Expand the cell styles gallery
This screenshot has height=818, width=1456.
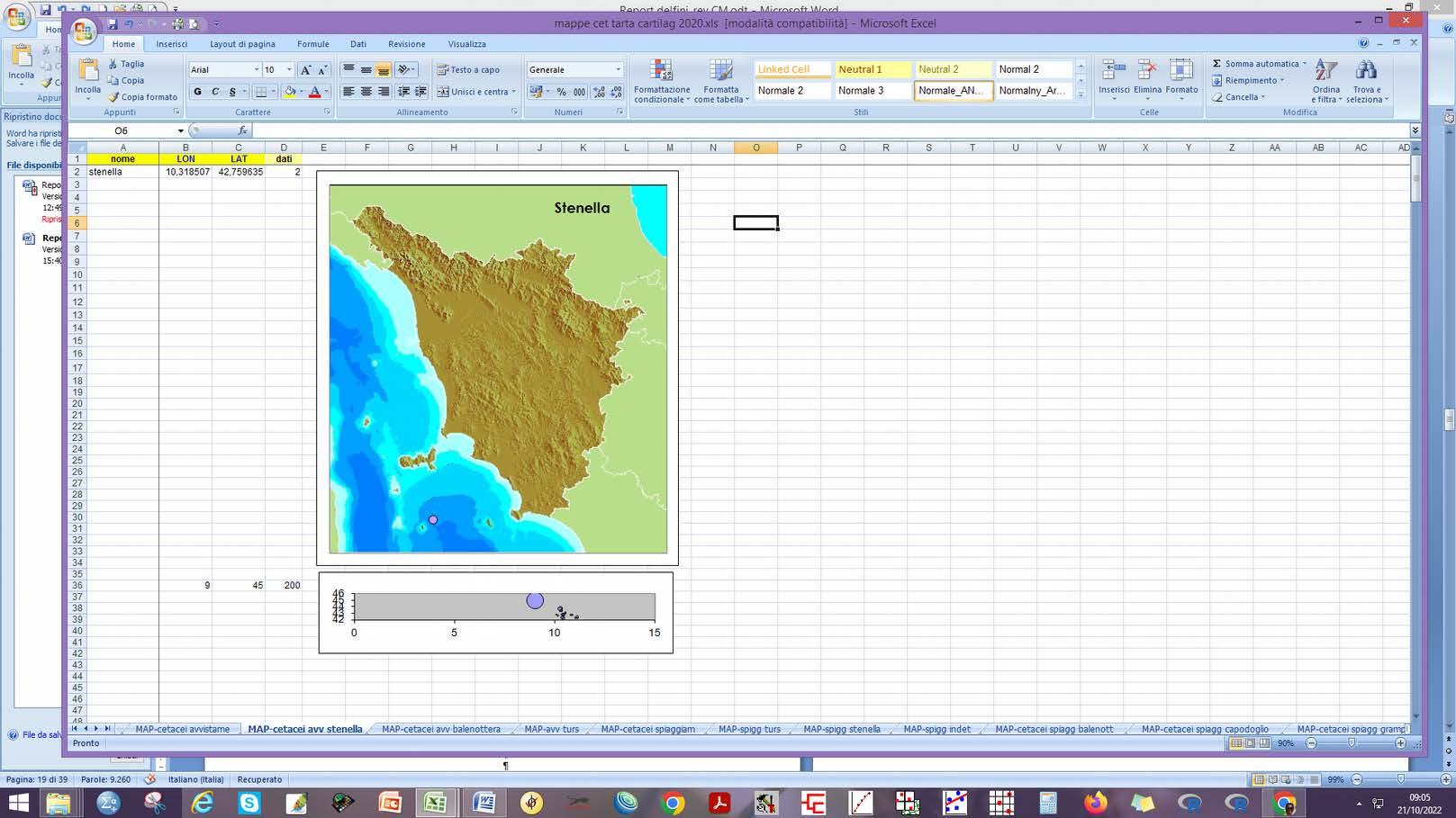coord(1081,94)
